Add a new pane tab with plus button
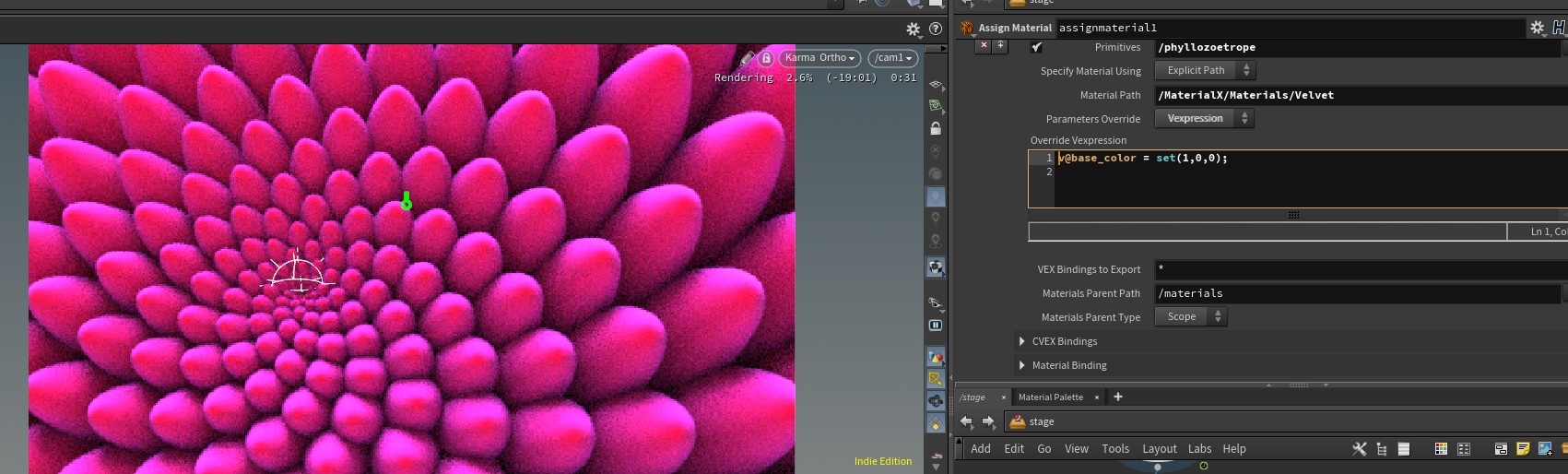The width and height of the screenshot is (1568, 474). point(1118,397)
